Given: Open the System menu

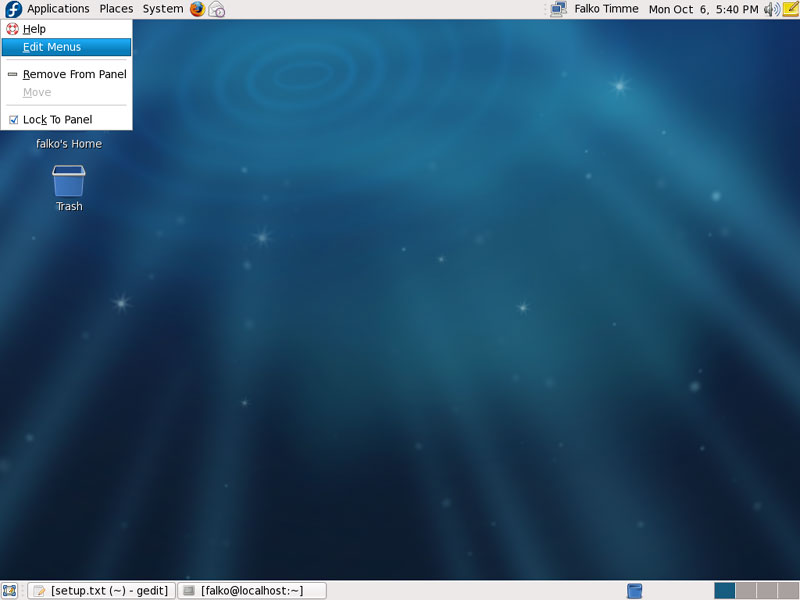Looking at the screenshot, I should pos(163,9).
